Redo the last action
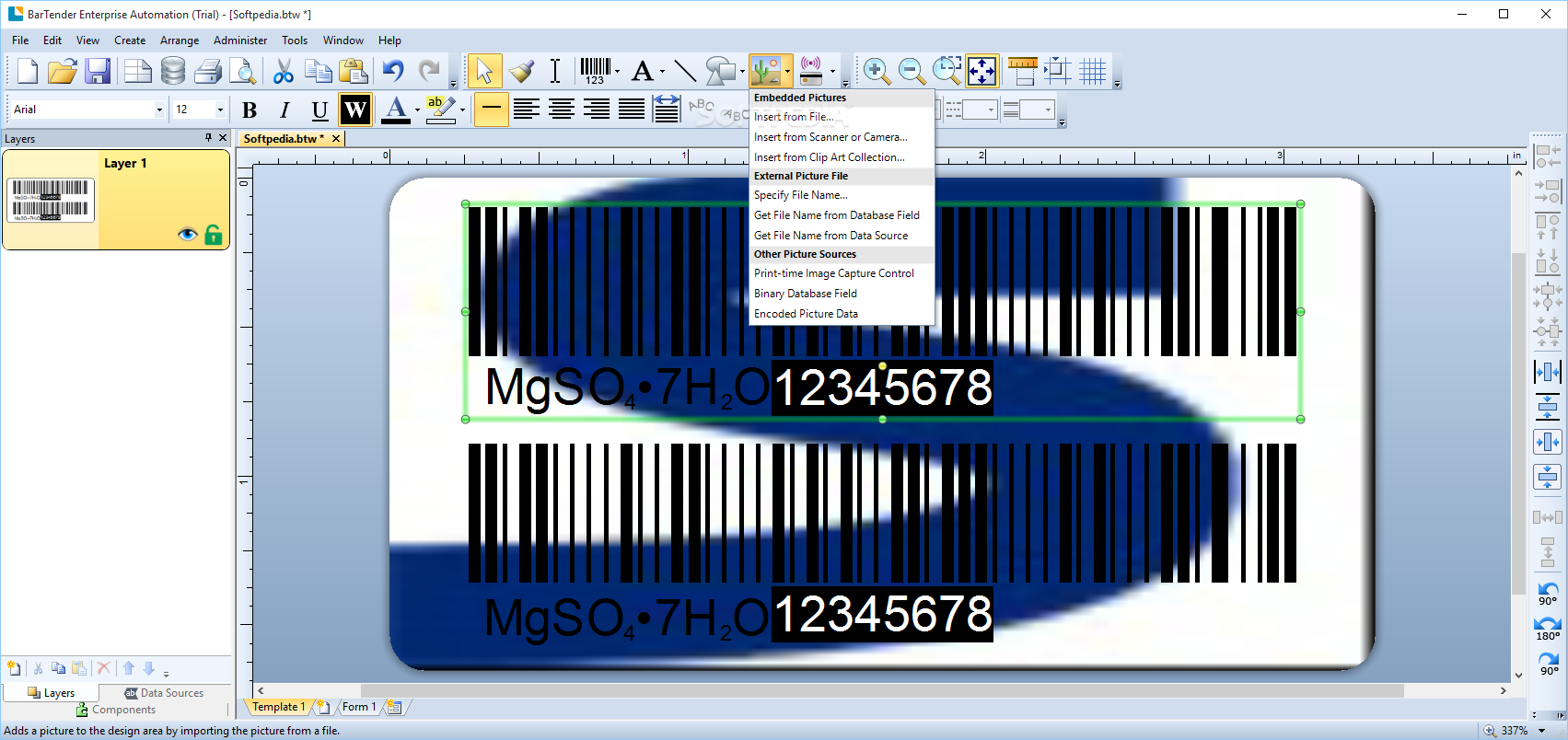This screenshot has width=1568, height=740. (x=429, y=71)
